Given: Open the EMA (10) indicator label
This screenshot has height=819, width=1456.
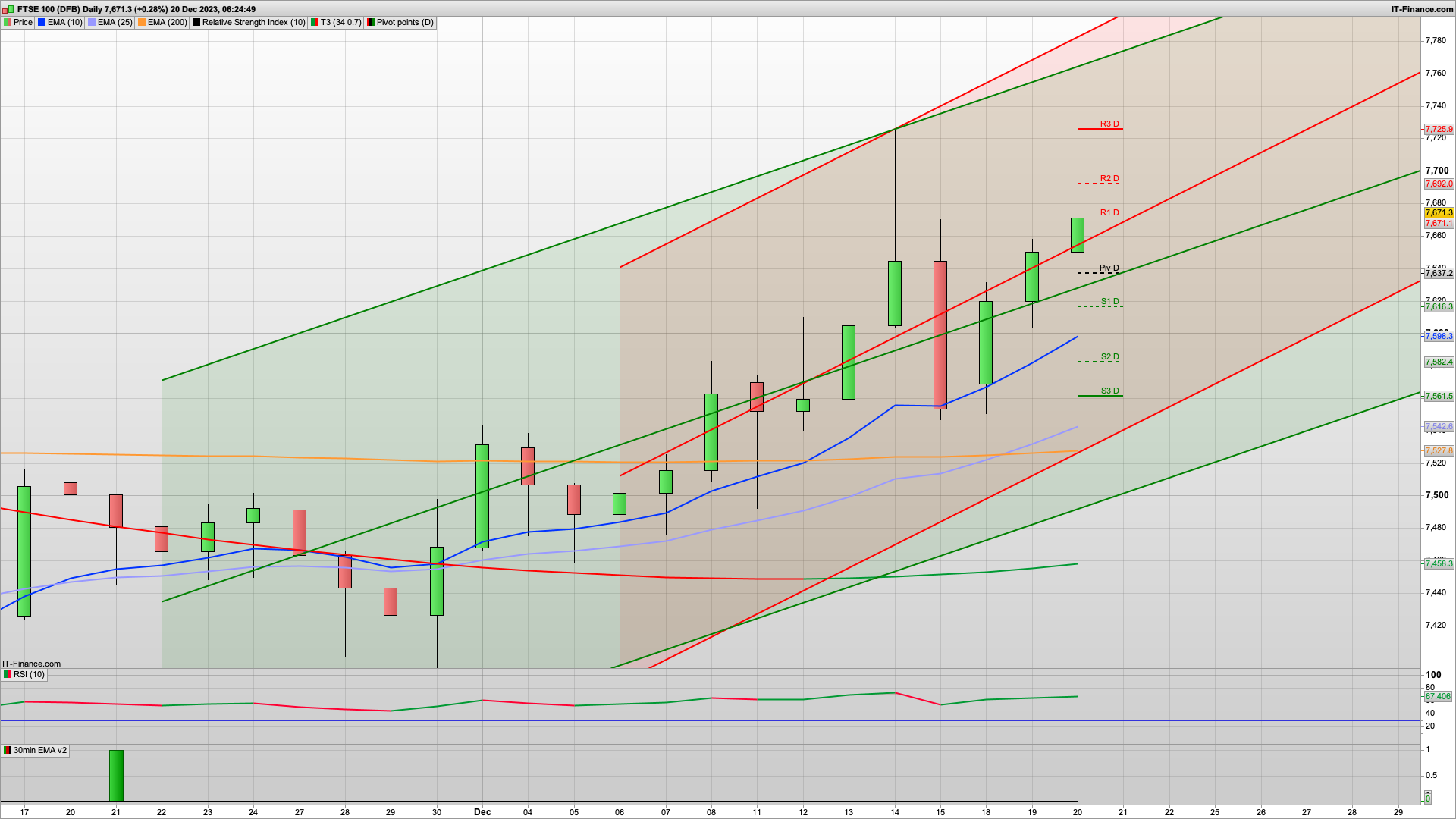Looking at the screenshot, I should [x=60, y=22].
